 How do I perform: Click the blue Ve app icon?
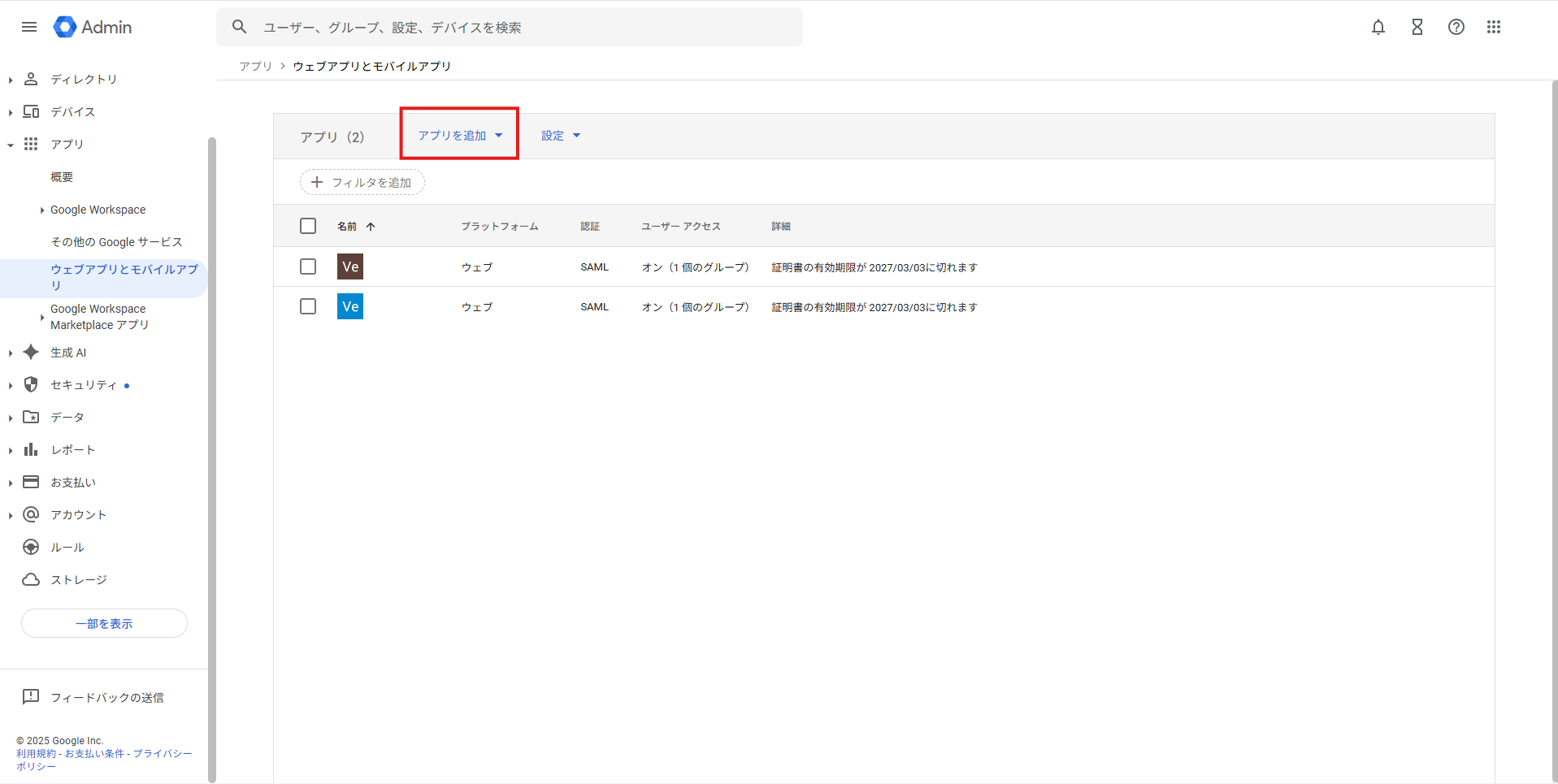(350, 306)
